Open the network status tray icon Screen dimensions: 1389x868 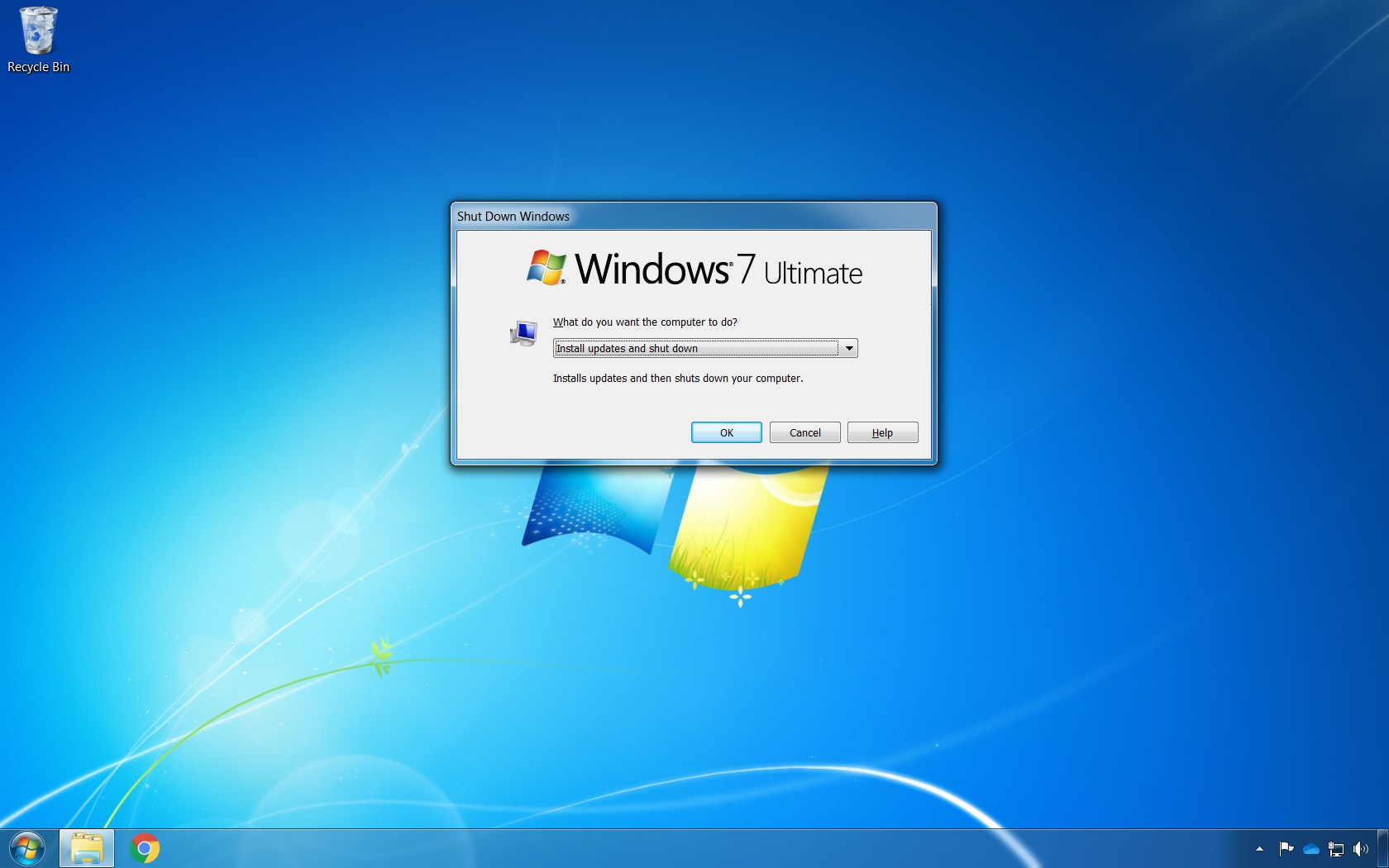point(1336,849)
